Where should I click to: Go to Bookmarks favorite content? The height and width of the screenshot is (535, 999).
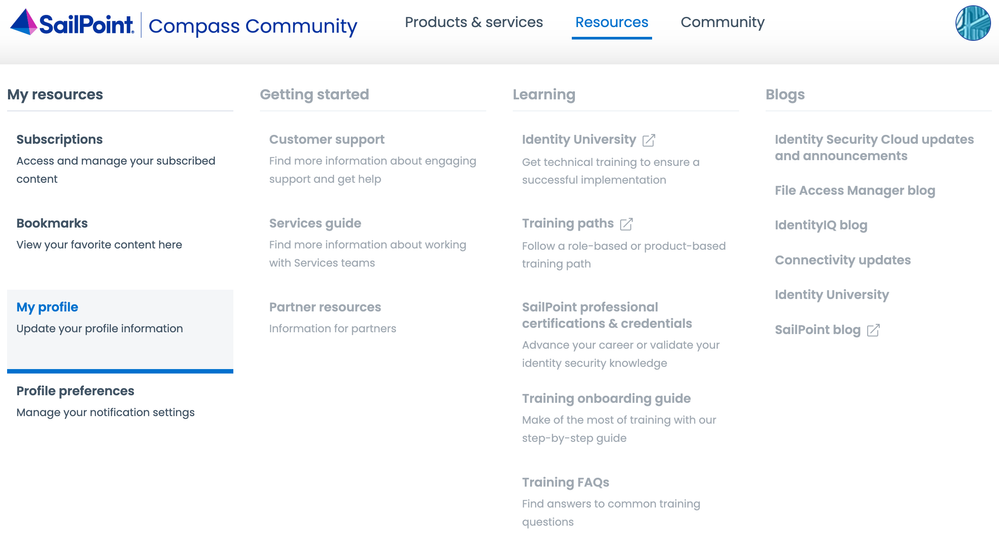(52, 224)
